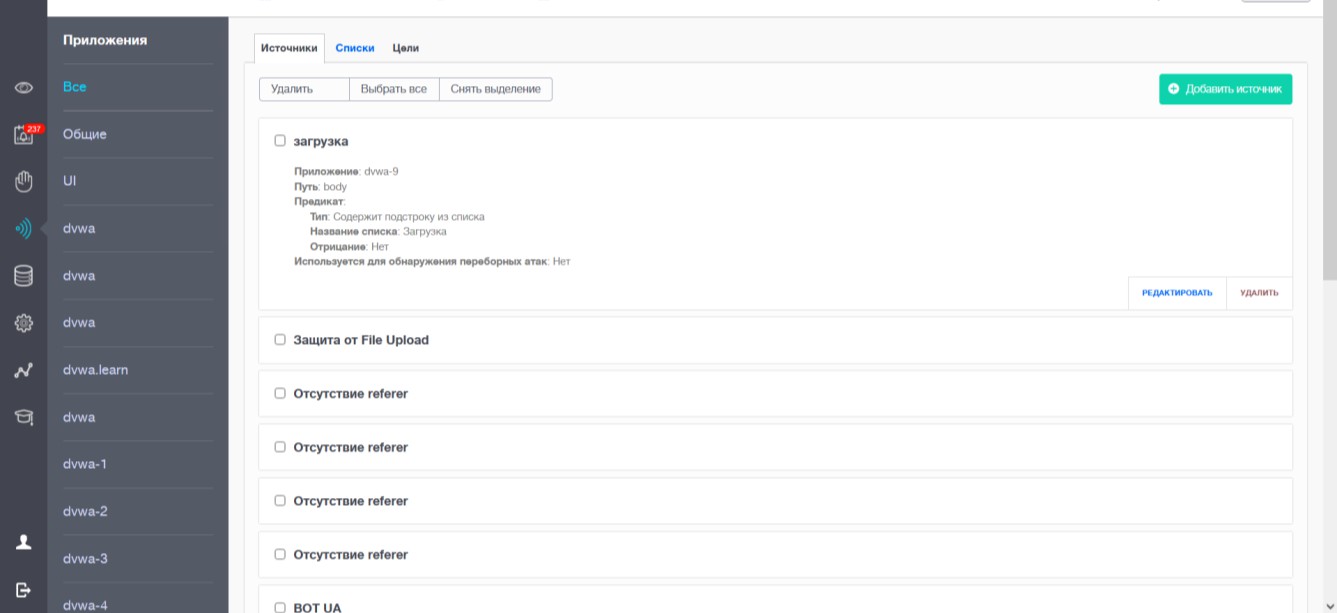Screen dimensions: 1337x613
Task: Tick the checkbox next to загрузка
Action: pos(280,141)
